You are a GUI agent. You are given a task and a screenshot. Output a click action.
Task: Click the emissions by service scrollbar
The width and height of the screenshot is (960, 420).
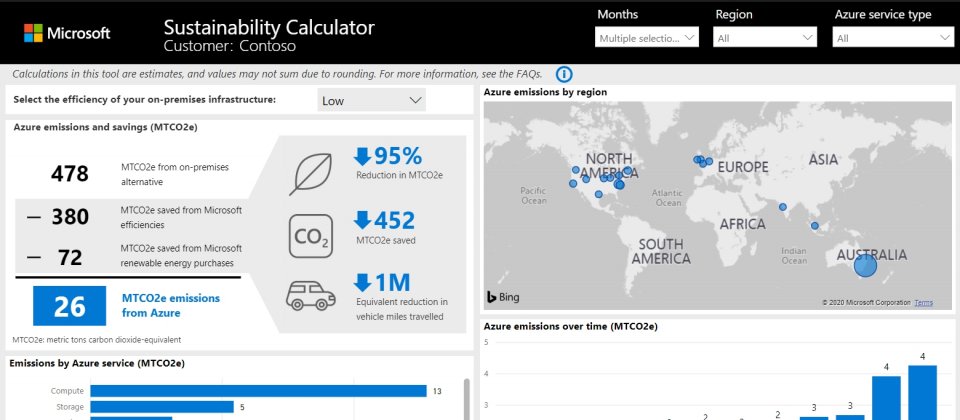click(467, 399)
